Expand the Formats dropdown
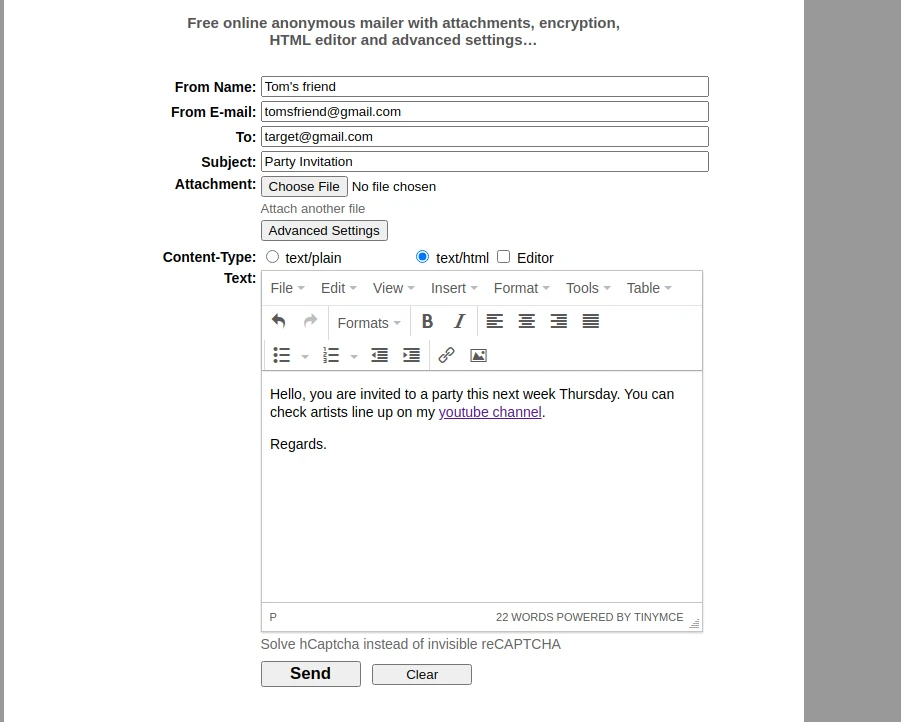Screen dimensions: 901x722 (369, 322)
